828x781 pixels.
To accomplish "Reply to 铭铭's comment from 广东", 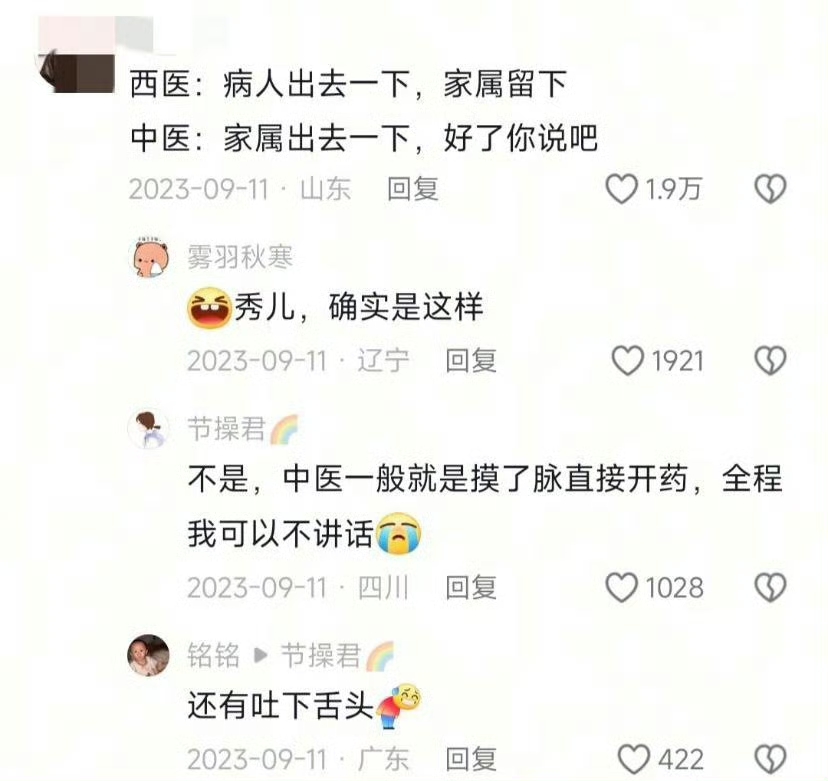I will [x=471, y=759].
